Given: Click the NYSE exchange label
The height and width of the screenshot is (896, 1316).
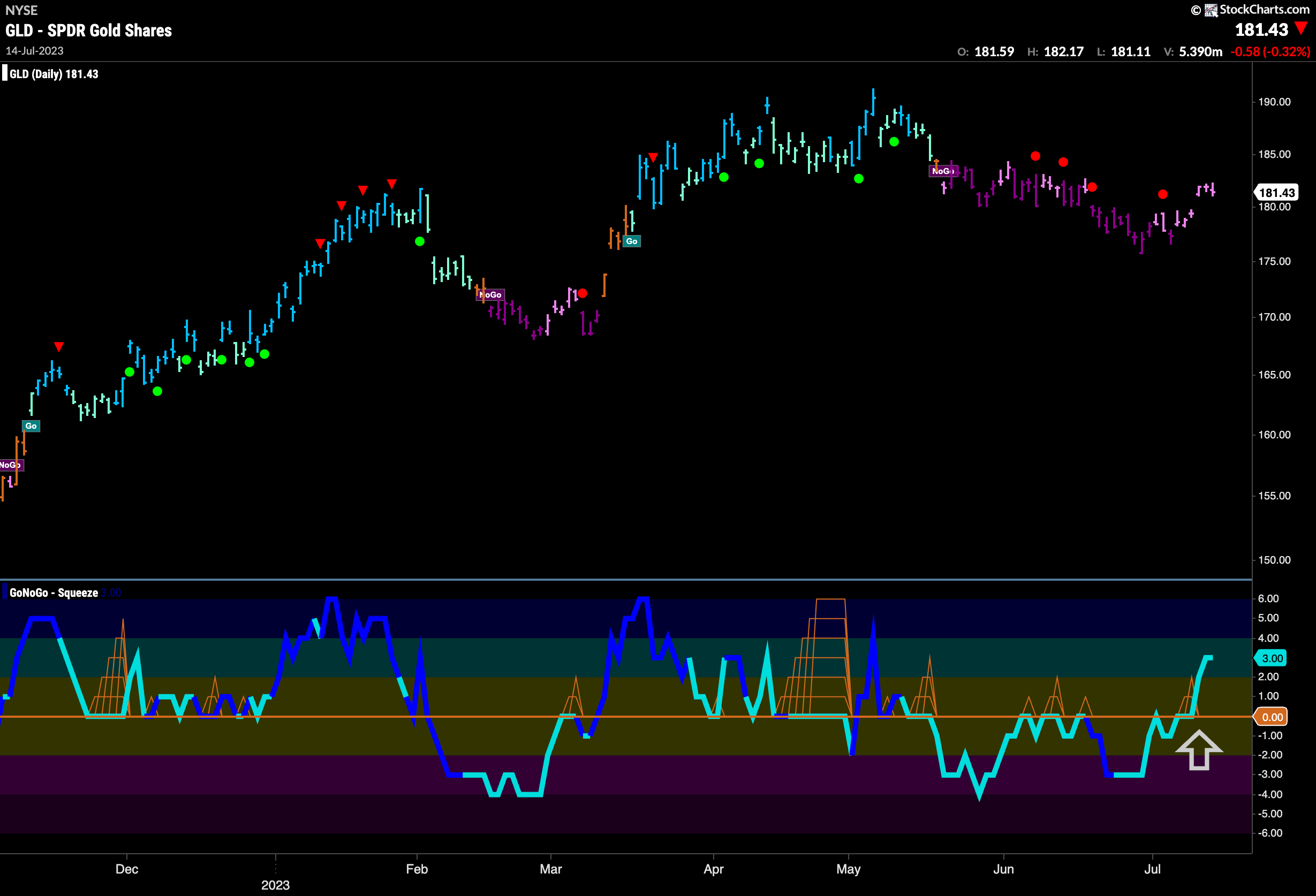Looking at the screenshot, I should [21, 10].
